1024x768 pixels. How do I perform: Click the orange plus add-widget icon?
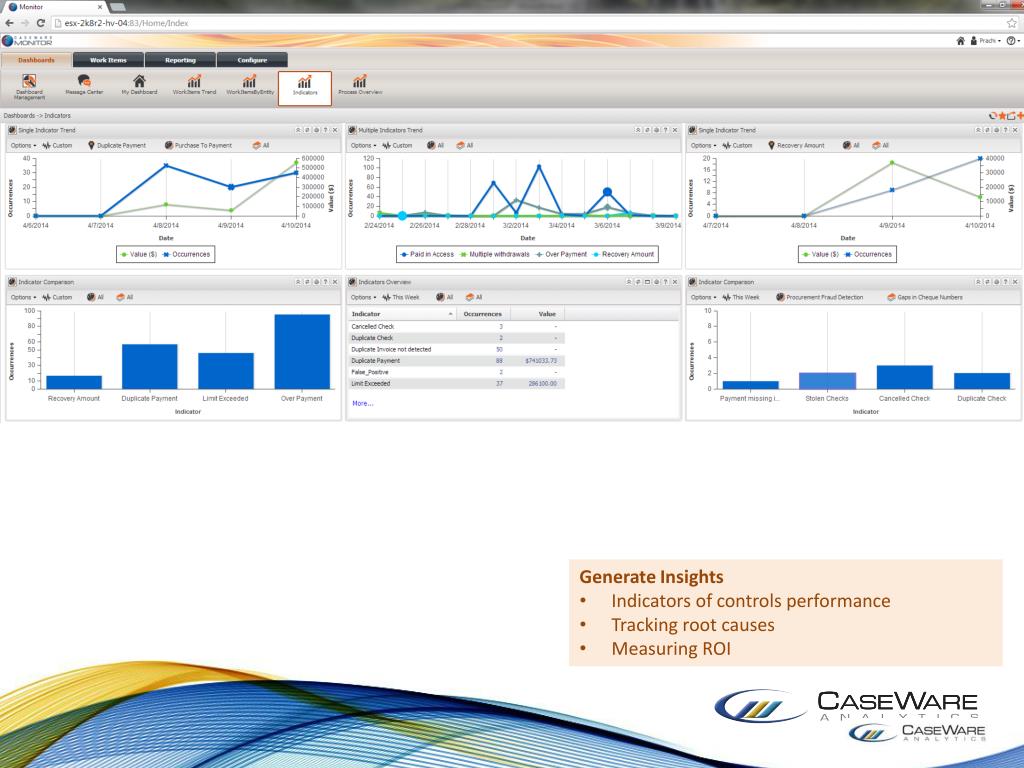tap(1020, 116)
